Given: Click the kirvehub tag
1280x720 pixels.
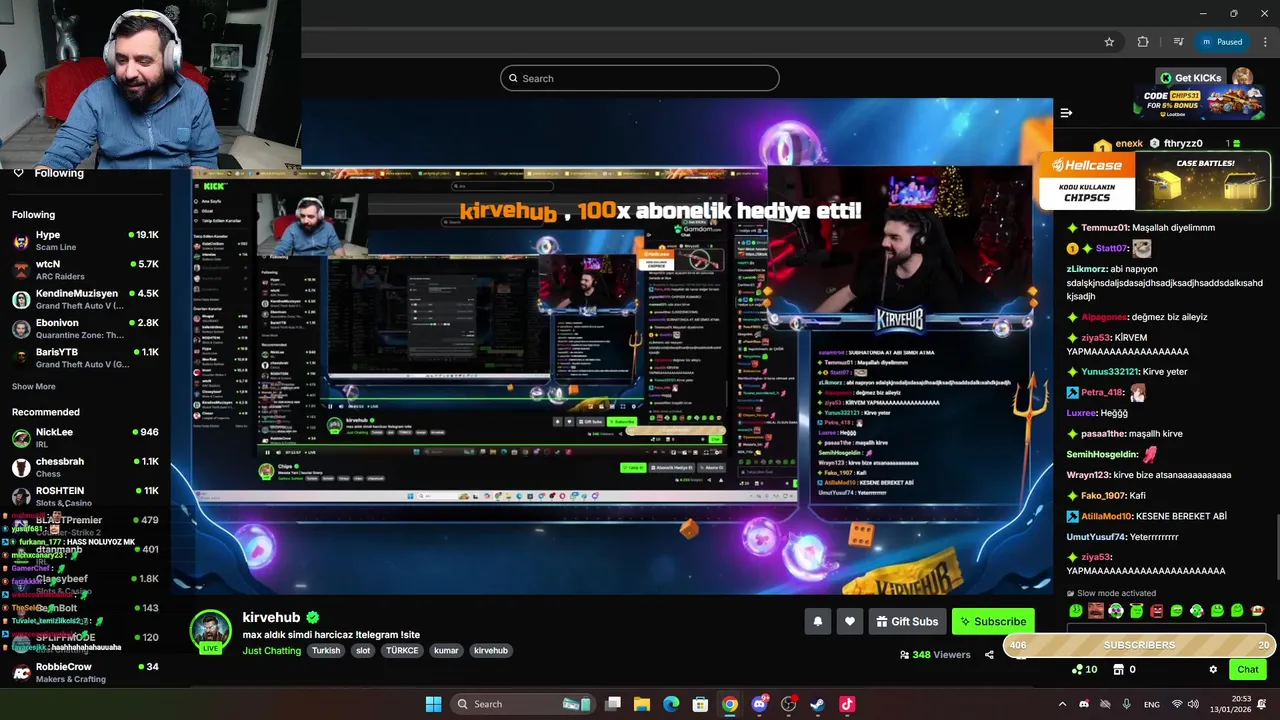Looking at the screenshot, I should pyautogui.click(x=491, y=650).
